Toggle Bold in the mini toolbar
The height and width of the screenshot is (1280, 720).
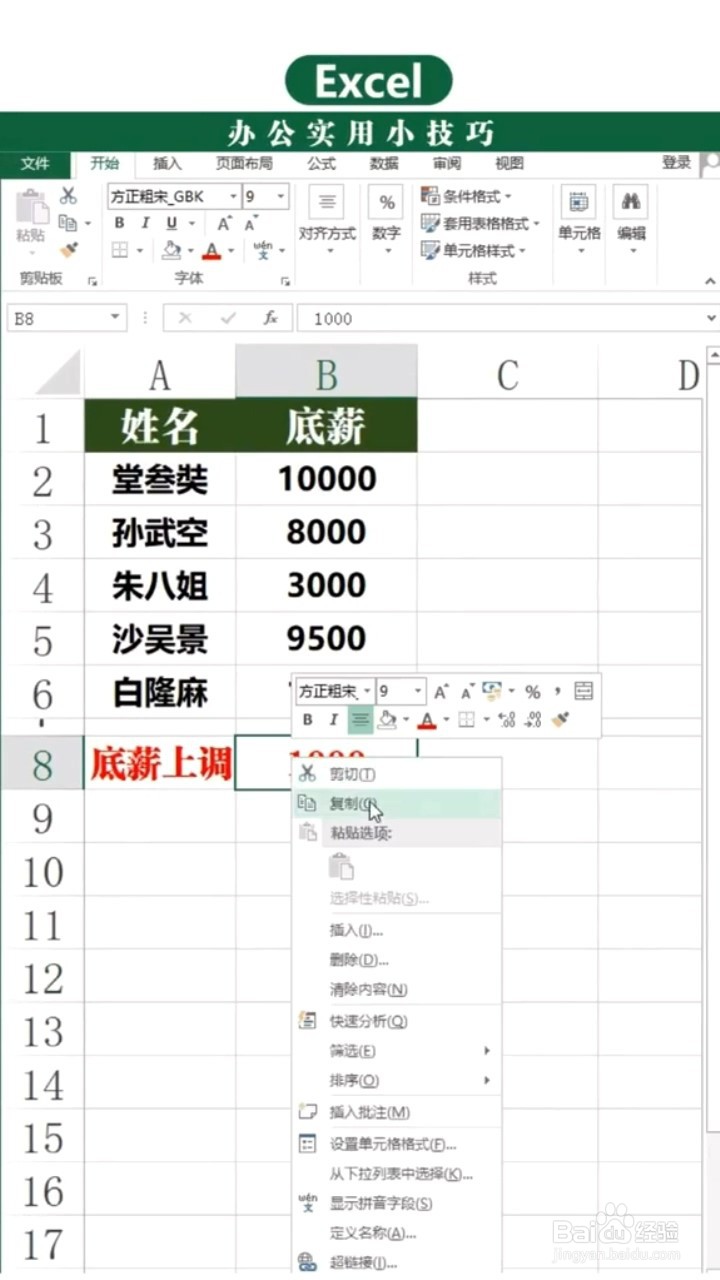click(307, 720)
